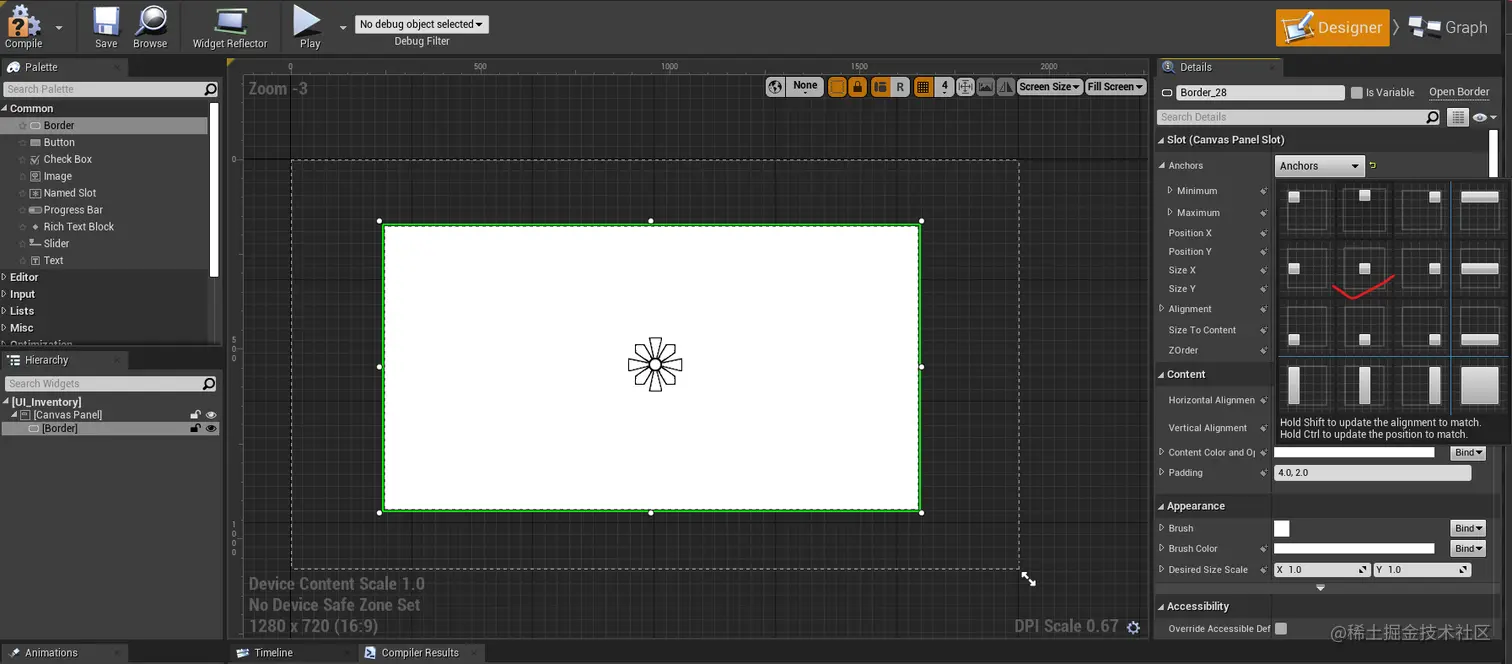Expand the Alignment property
This screenshot has height=664, width=1512.
(1162, 309)
